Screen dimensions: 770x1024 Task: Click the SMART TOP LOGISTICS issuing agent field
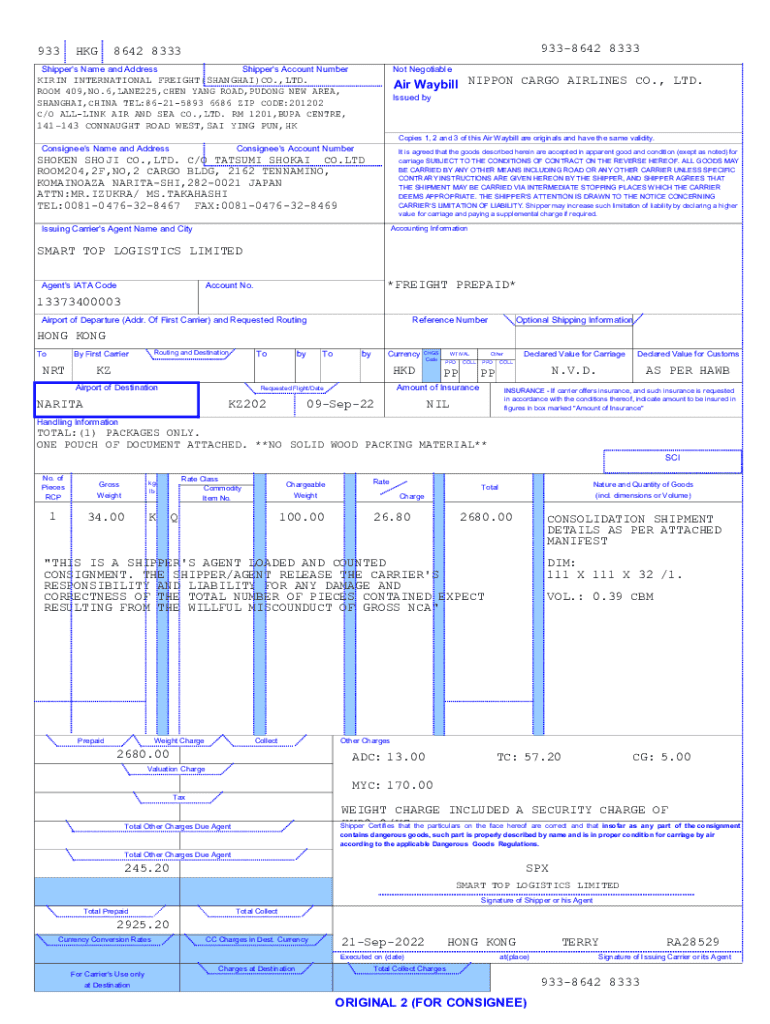click(x=140, y=251)
